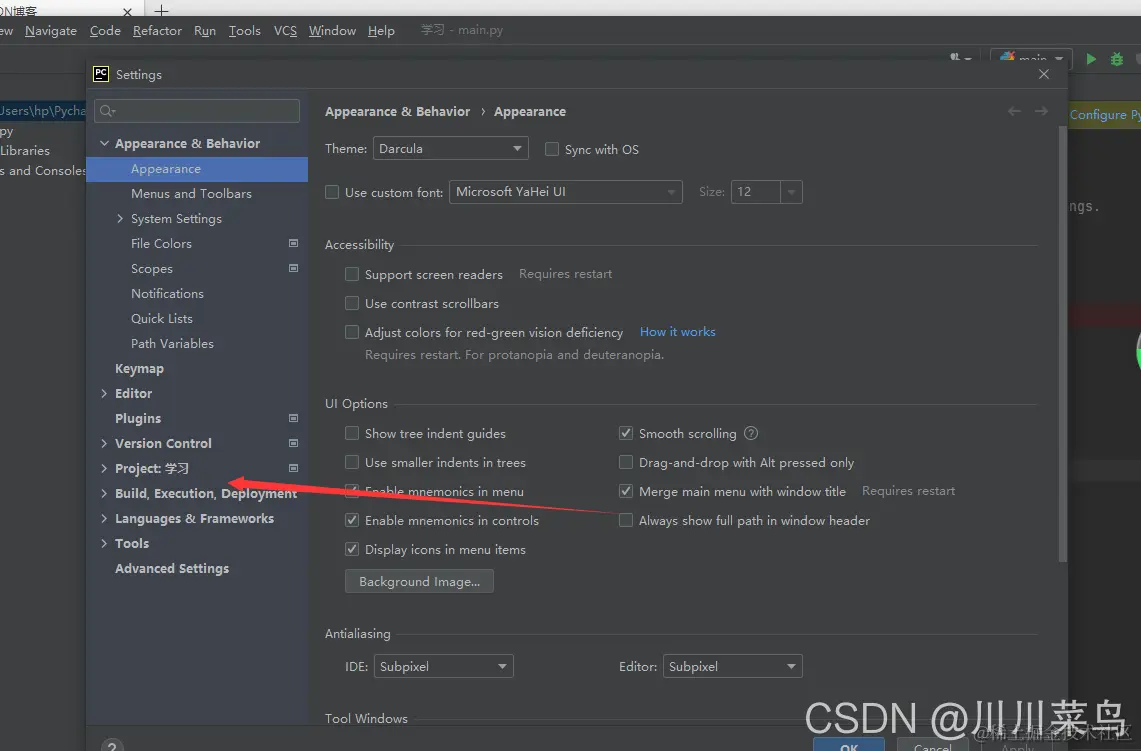Click project-level icon beside Version Control
The height and width of the screenshot is (751, 1141).
[293, 442]
